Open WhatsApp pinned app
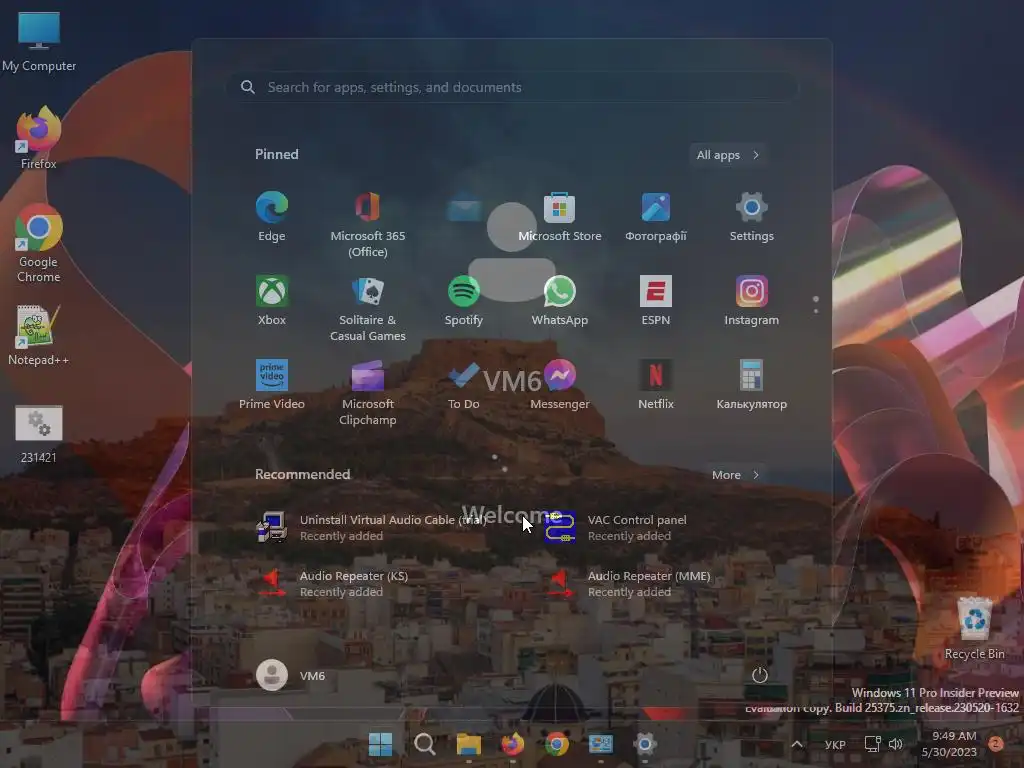 coord(560,301)
